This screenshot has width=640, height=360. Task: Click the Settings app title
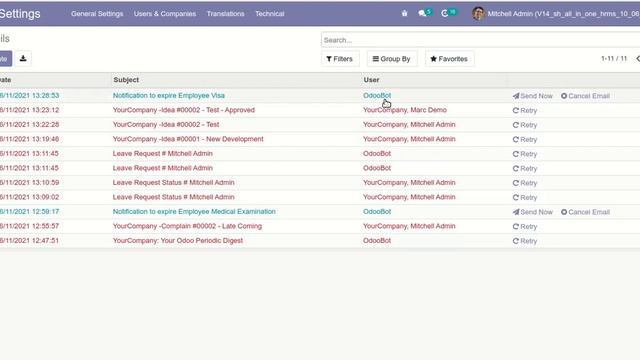click(20, 13)
